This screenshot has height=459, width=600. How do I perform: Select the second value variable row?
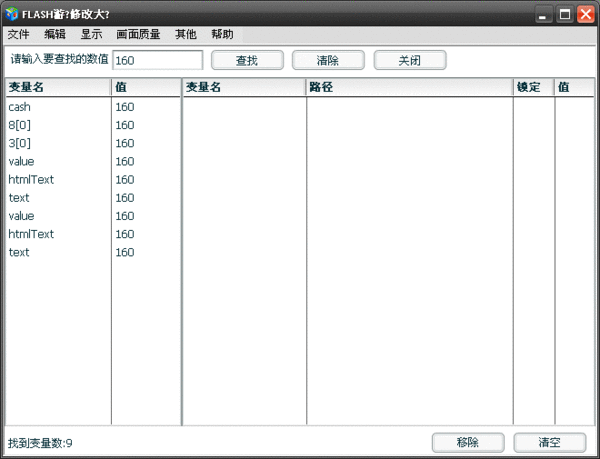[93, 216]
